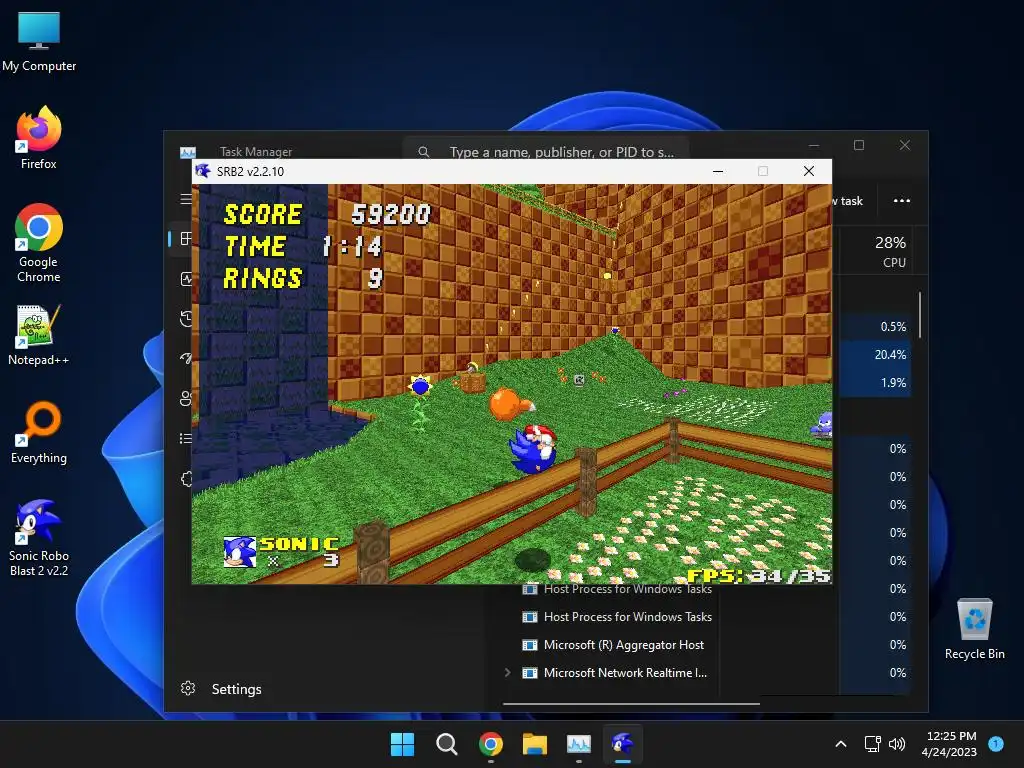Open the Performance page icon in Task Manager
Viewport: 1024px width, 768px height.
(186, 279)
